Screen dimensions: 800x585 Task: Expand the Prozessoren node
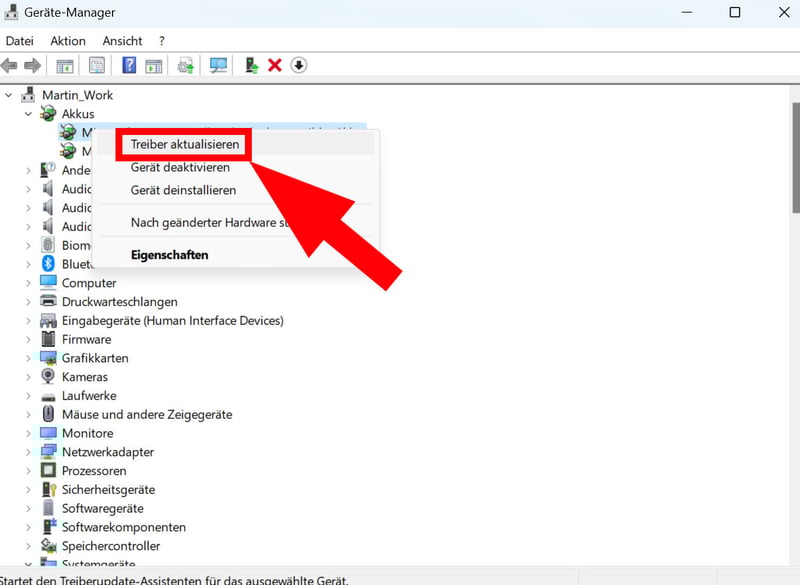pos(28,471)
